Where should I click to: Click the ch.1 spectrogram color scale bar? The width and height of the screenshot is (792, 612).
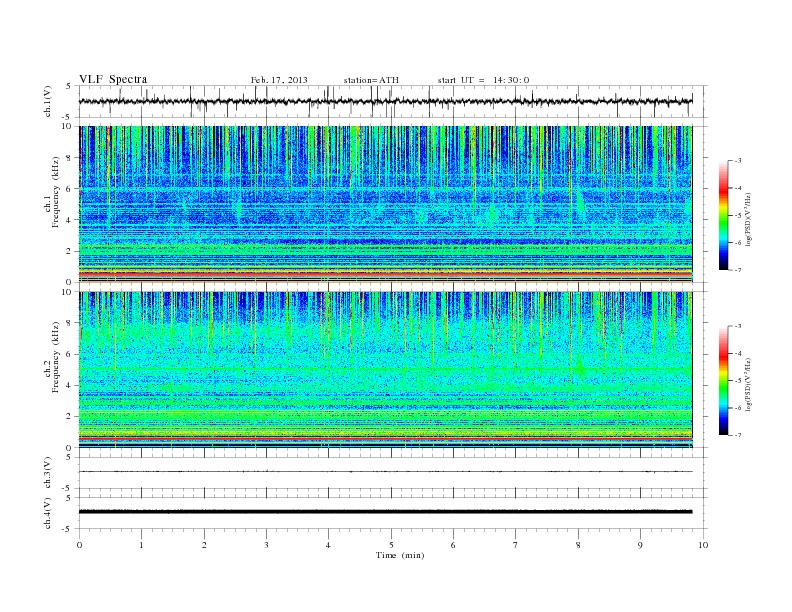click(723, 215)
